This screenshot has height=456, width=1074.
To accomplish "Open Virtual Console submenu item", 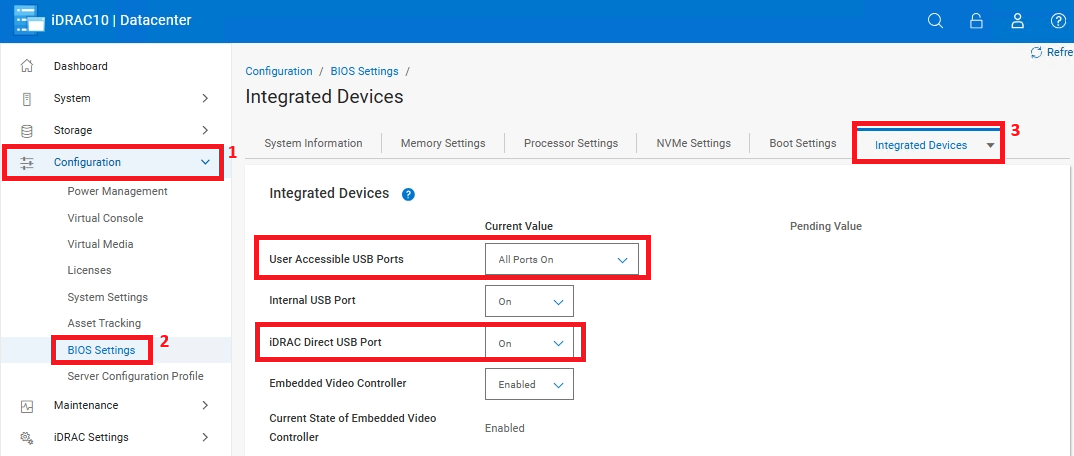I will pyautogui.click(x=105, y=218).
